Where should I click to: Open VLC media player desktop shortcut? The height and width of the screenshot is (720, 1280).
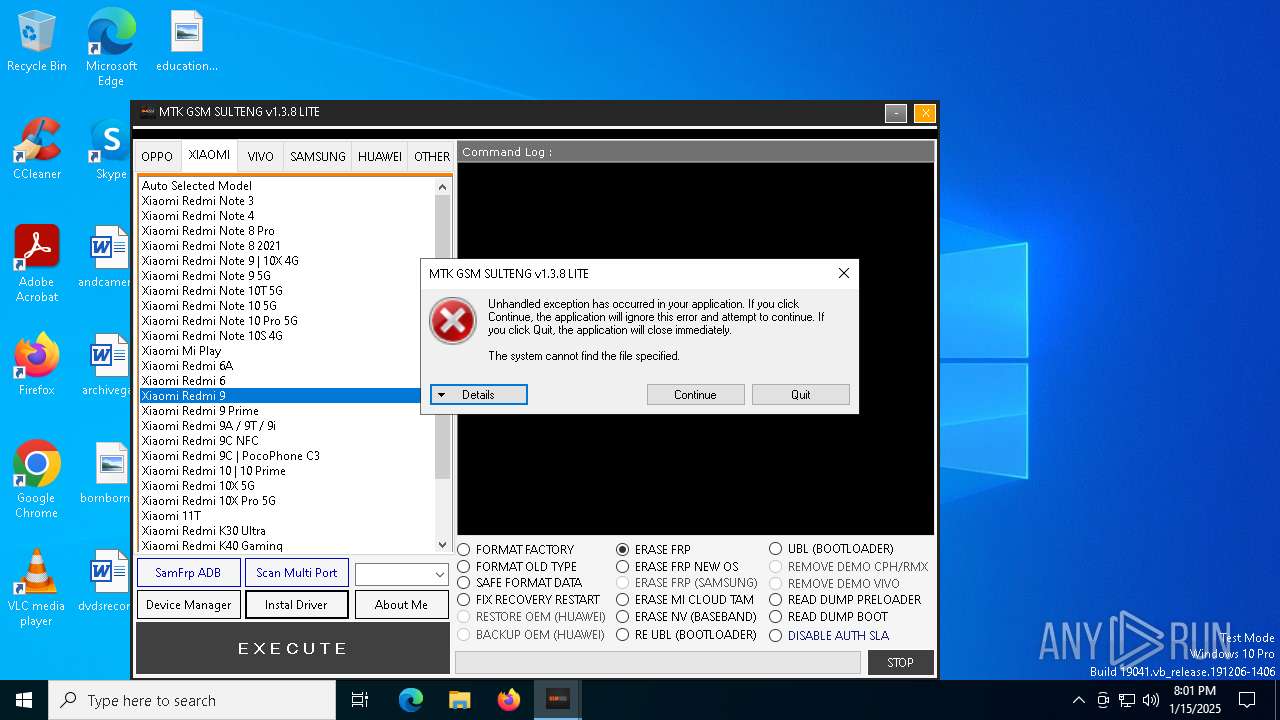pyautogui.click(x=37, y=587)
